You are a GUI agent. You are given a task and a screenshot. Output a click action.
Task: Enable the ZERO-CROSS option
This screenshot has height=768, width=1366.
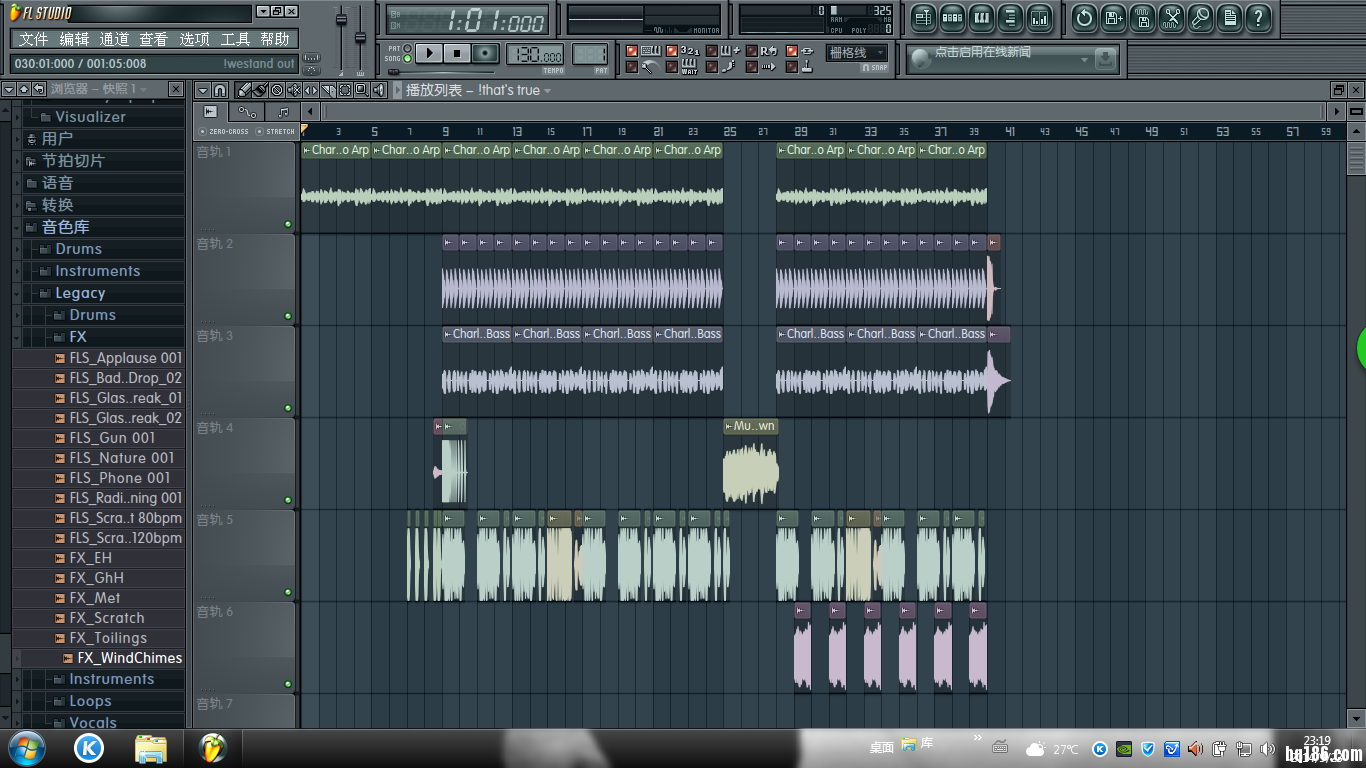[223, 132]
